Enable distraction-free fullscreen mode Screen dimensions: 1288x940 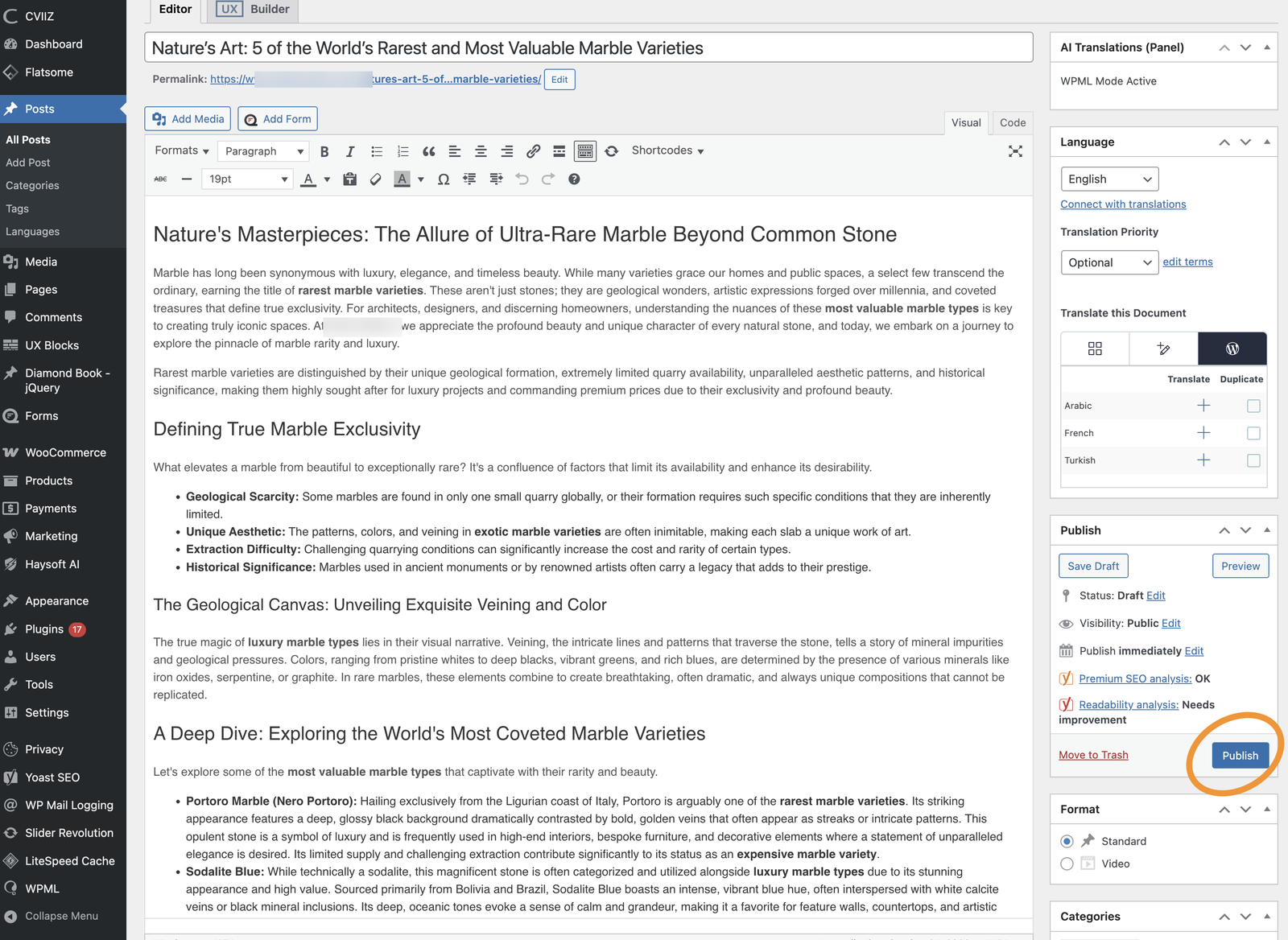1016,151
